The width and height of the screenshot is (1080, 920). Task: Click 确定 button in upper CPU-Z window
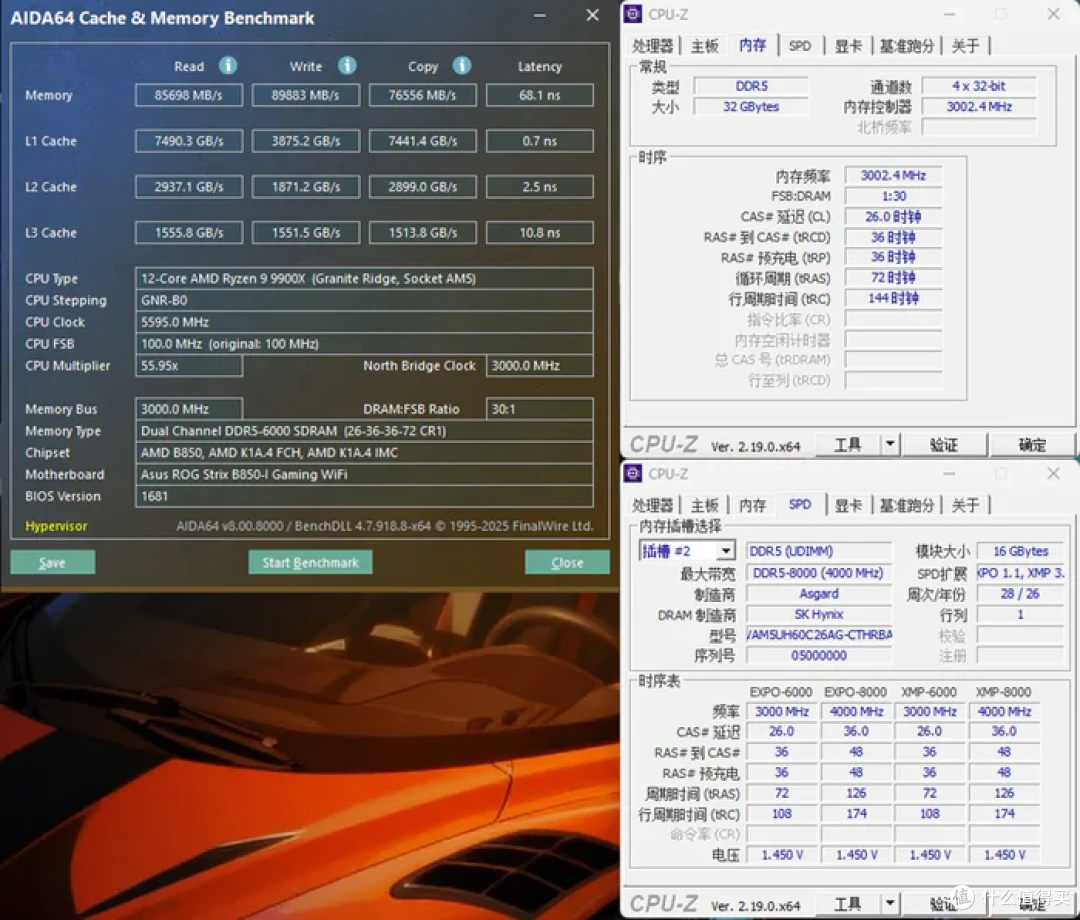pos(1032,445)
